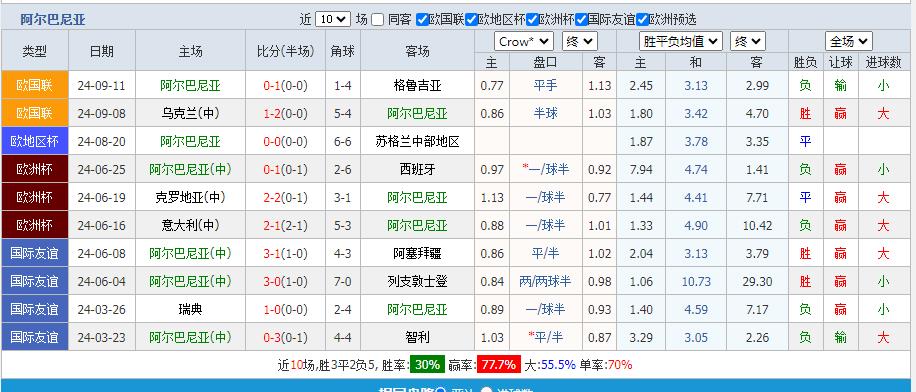Image resolution: width=916 pixels, height=392 pixels.
Task: Click the home team 瑞典
Action: coord(190,310)
